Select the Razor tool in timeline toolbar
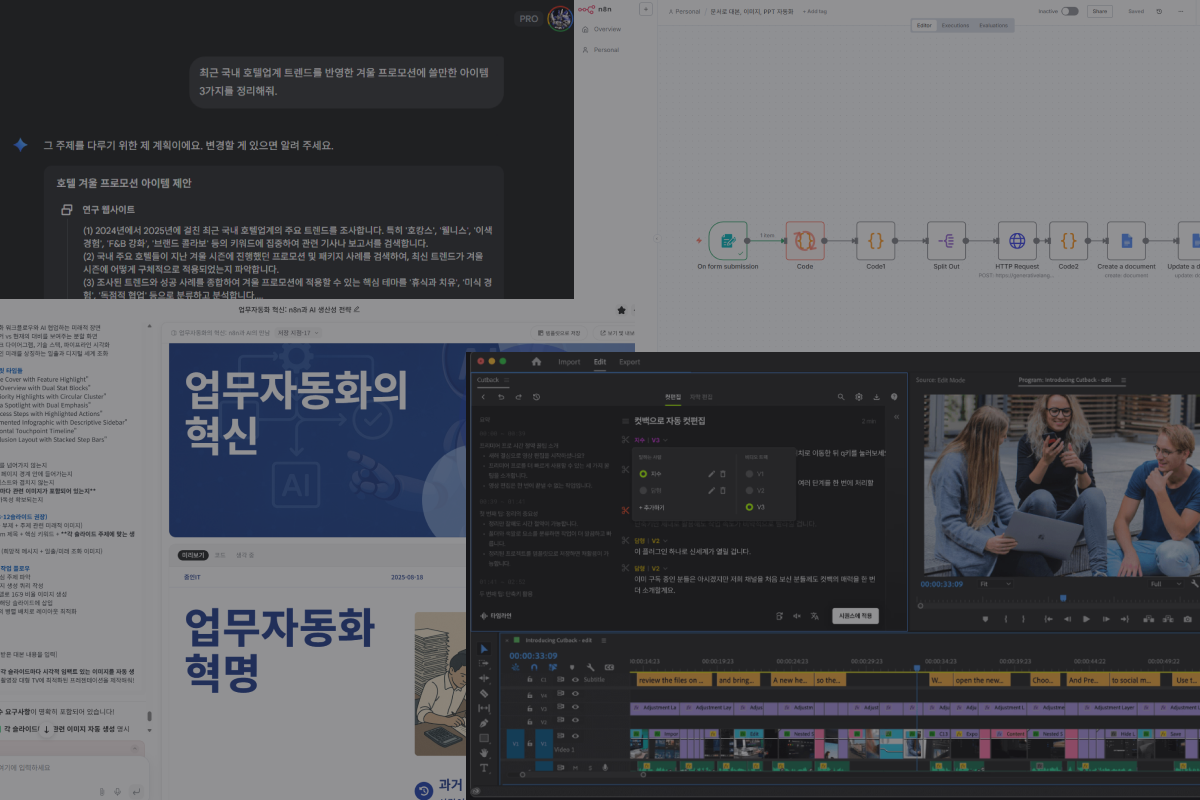This screenshot has height=800, width=1200. pyautogui.click(x=484, y=693)
